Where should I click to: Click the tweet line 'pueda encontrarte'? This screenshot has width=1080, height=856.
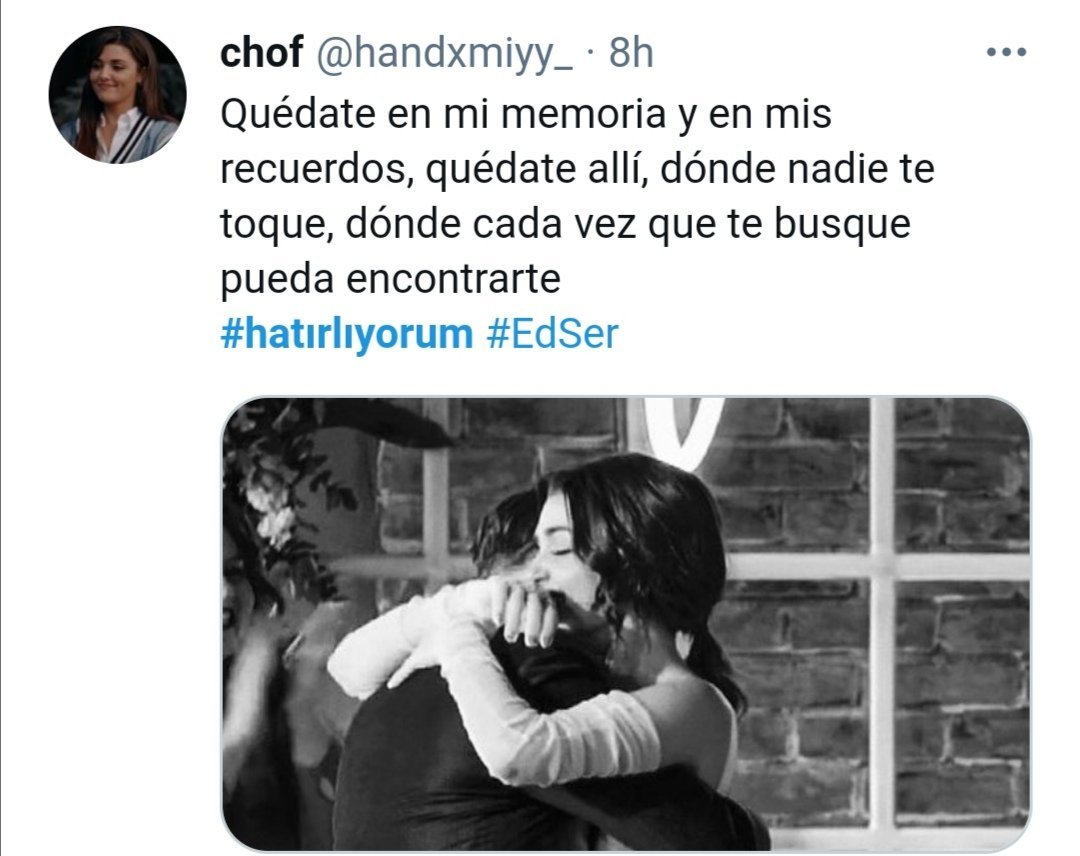click(391, 279)
